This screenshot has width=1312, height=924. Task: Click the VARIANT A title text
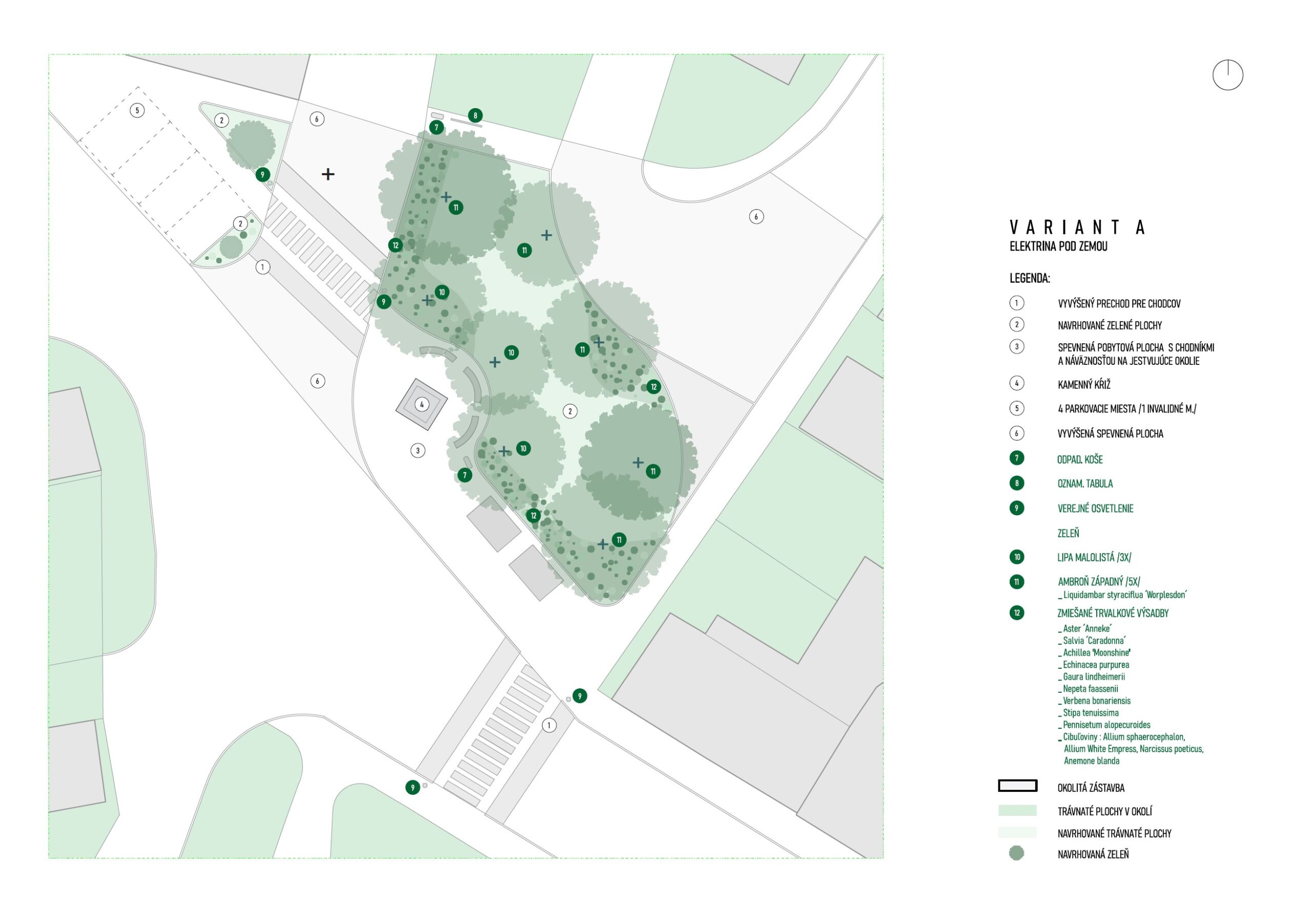(x=1078, y=228)
